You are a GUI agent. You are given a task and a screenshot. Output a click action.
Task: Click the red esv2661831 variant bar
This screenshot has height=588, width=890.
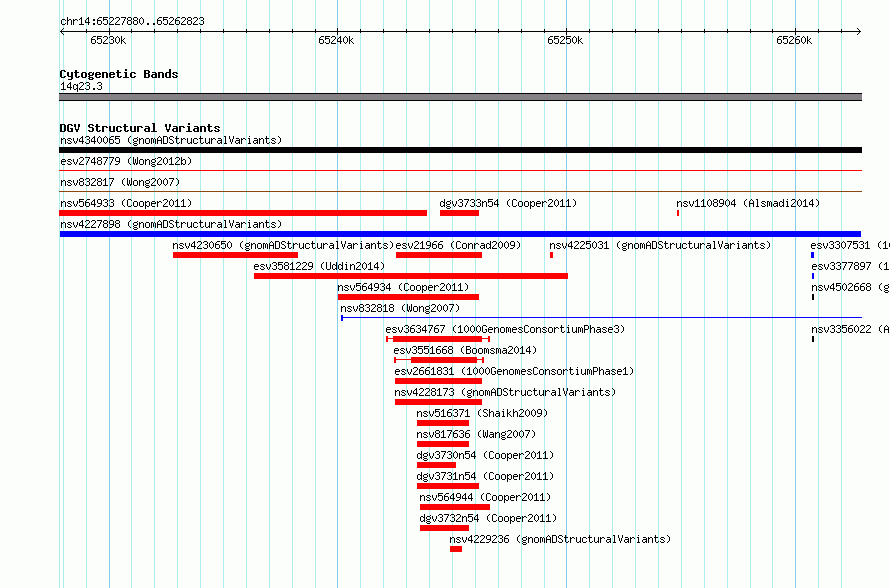[439, 381]
